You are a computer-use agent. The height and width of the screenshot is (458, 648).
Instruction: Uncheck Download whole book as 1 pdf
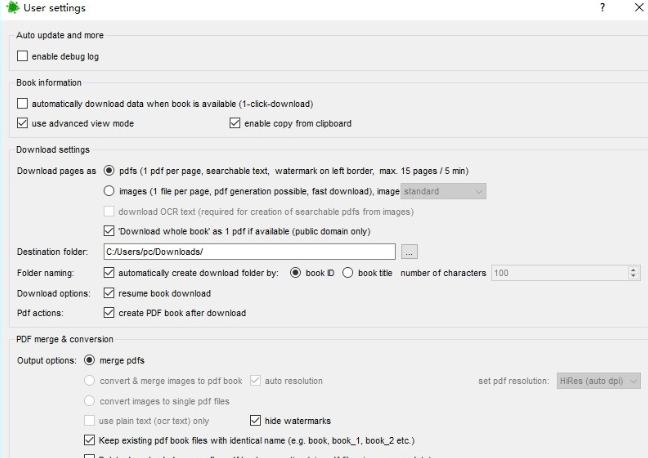pyautogui.click(x=110, y=231)
